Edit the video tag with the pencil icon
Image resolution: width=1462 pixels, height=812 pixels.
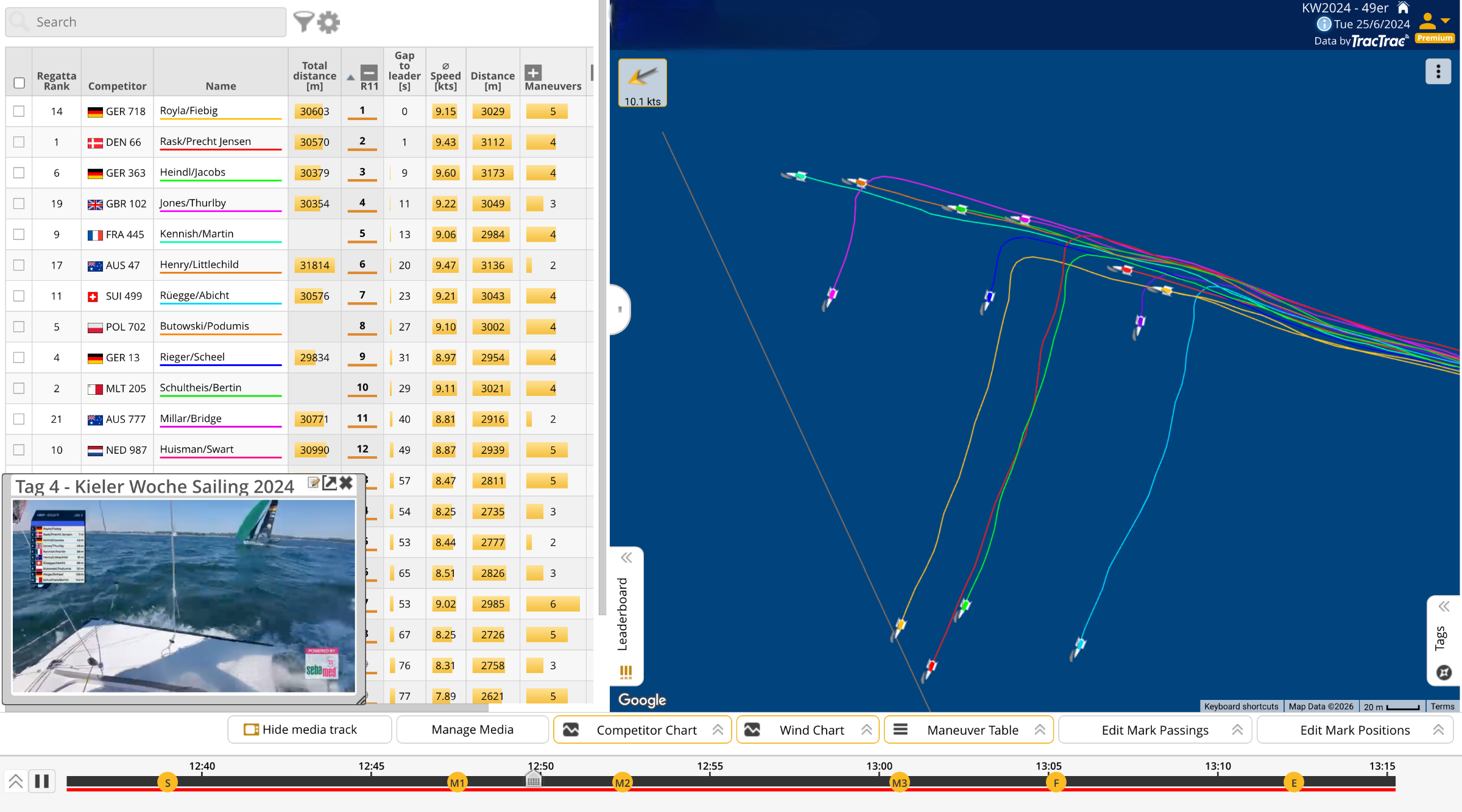[x=314, y=483]
